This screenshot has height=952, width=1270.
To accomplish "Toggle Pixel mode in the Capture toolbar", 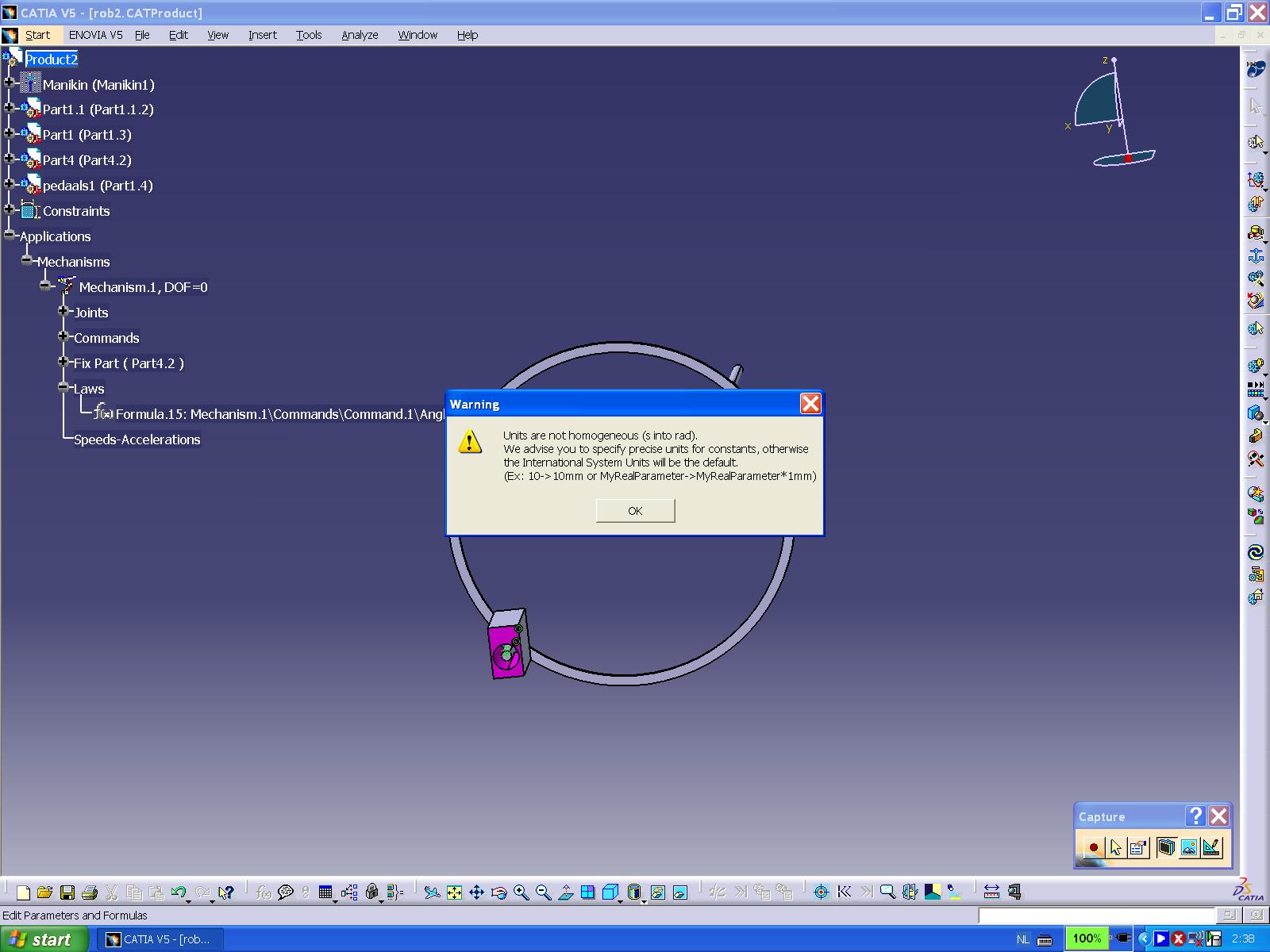I will tap(1188, 847).
